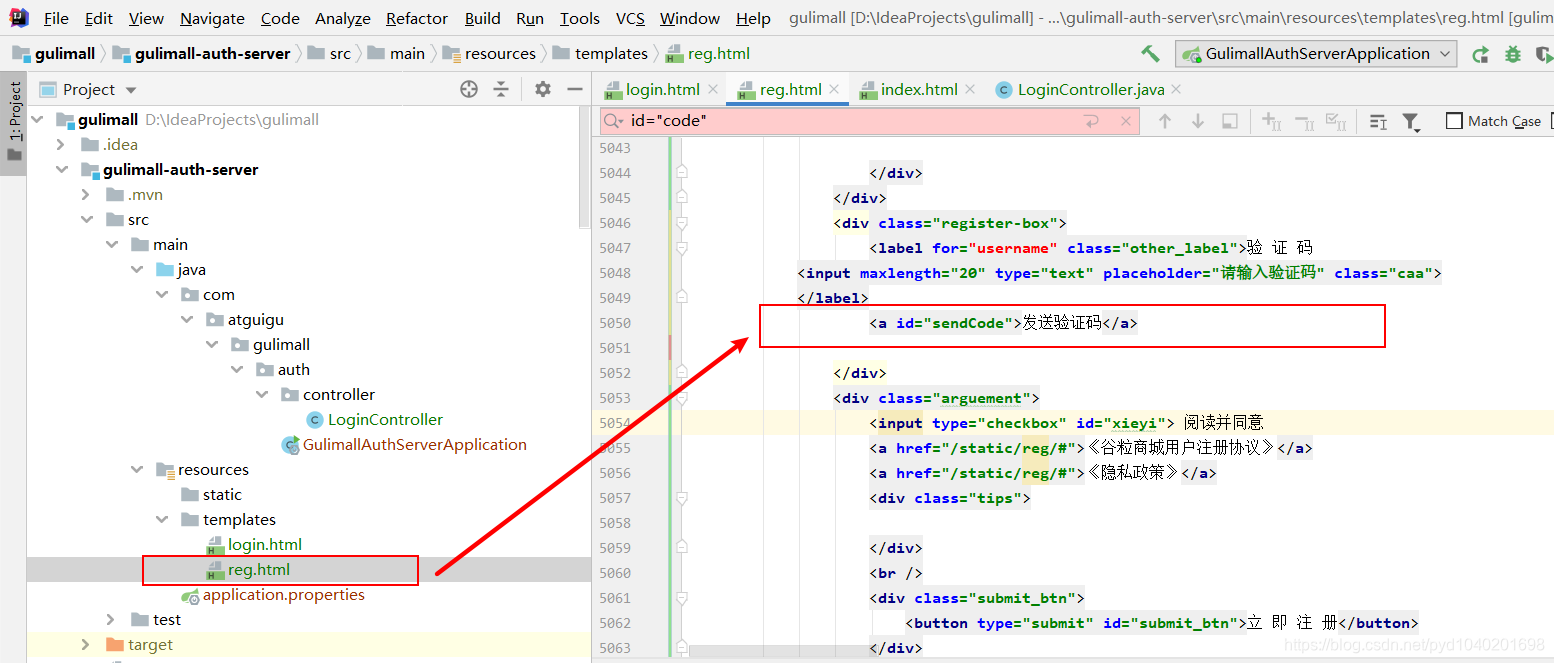Screen dimensions: 1554x663
Task: Select the static folder in project tree
Action: (x=222, y=495)
